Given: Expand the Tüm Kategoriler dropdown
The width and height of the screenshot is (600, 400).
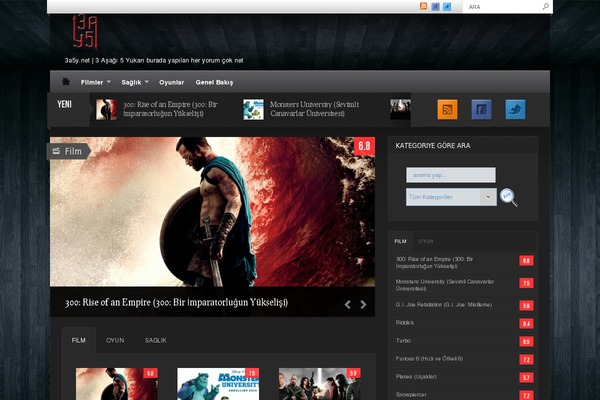Looking at the screenshot, I should click(x=451, y=197).
